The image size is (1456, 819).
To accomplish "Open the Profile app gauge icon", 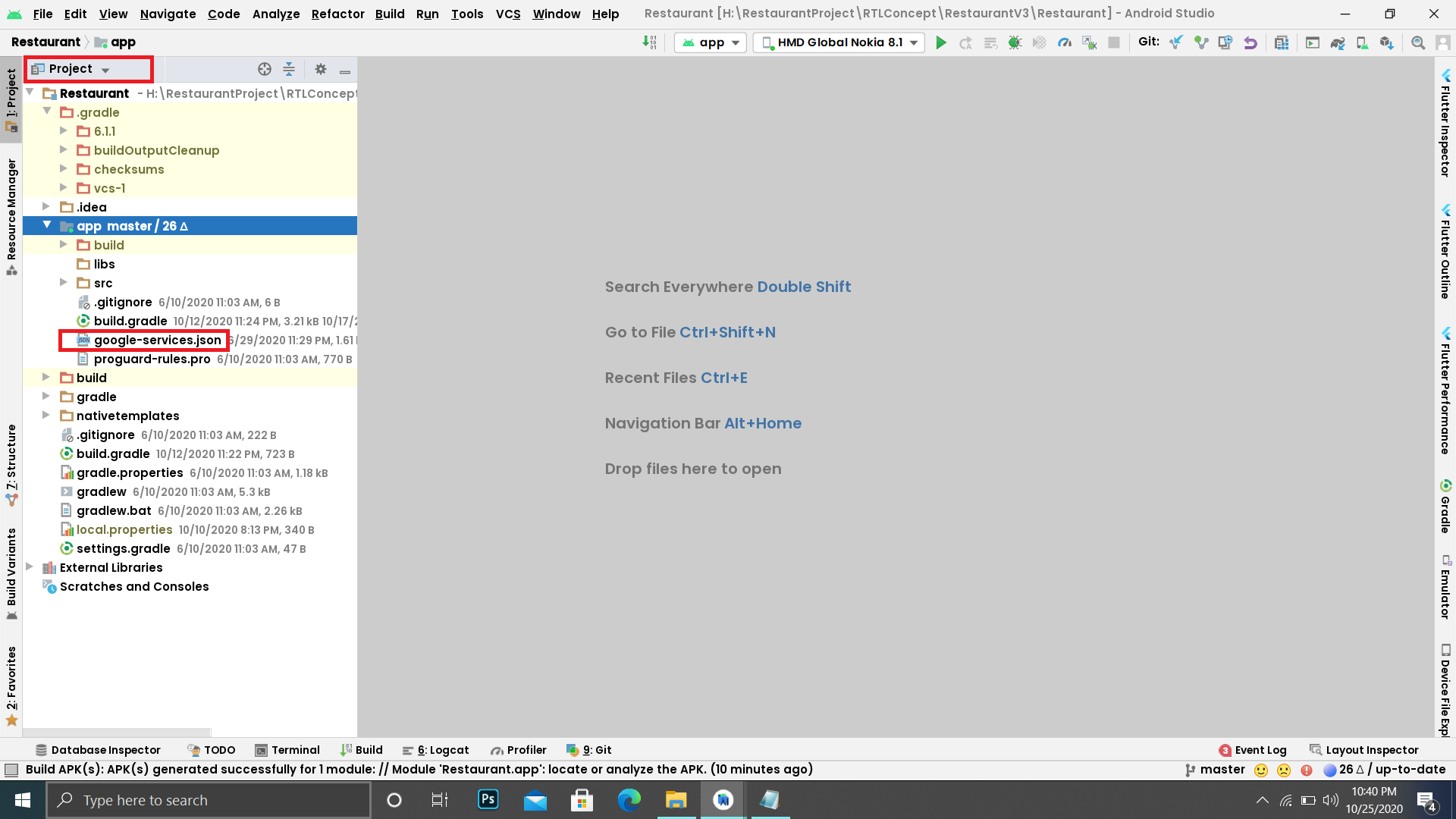I will coord(1065,42).
